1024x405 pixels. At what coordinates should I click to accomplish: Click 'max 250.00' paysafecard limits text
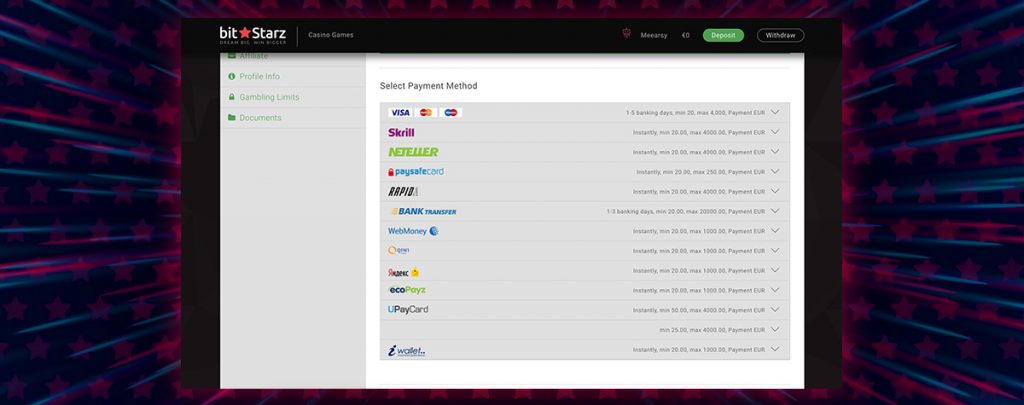coord(711,172)
